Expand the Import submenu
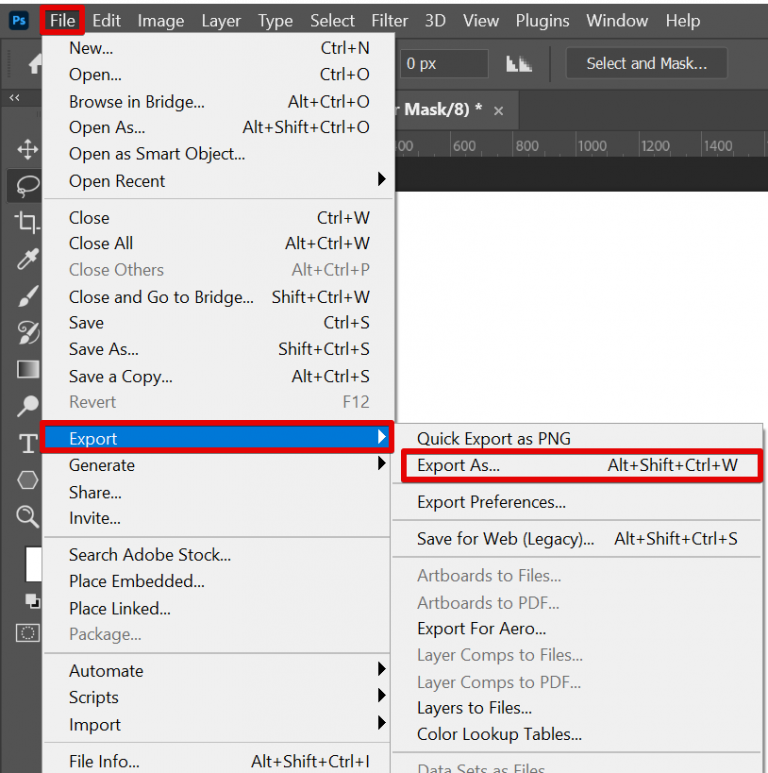The width and height of the screenshot is (768, 773). 217,724
